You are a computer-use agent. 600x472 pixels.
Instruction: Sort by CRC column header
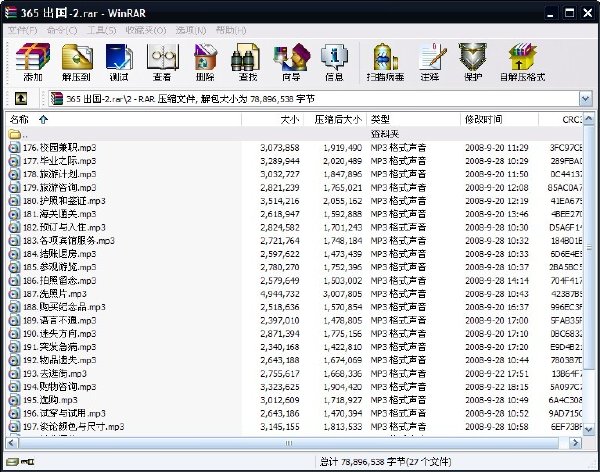click(x=561, y=120)
